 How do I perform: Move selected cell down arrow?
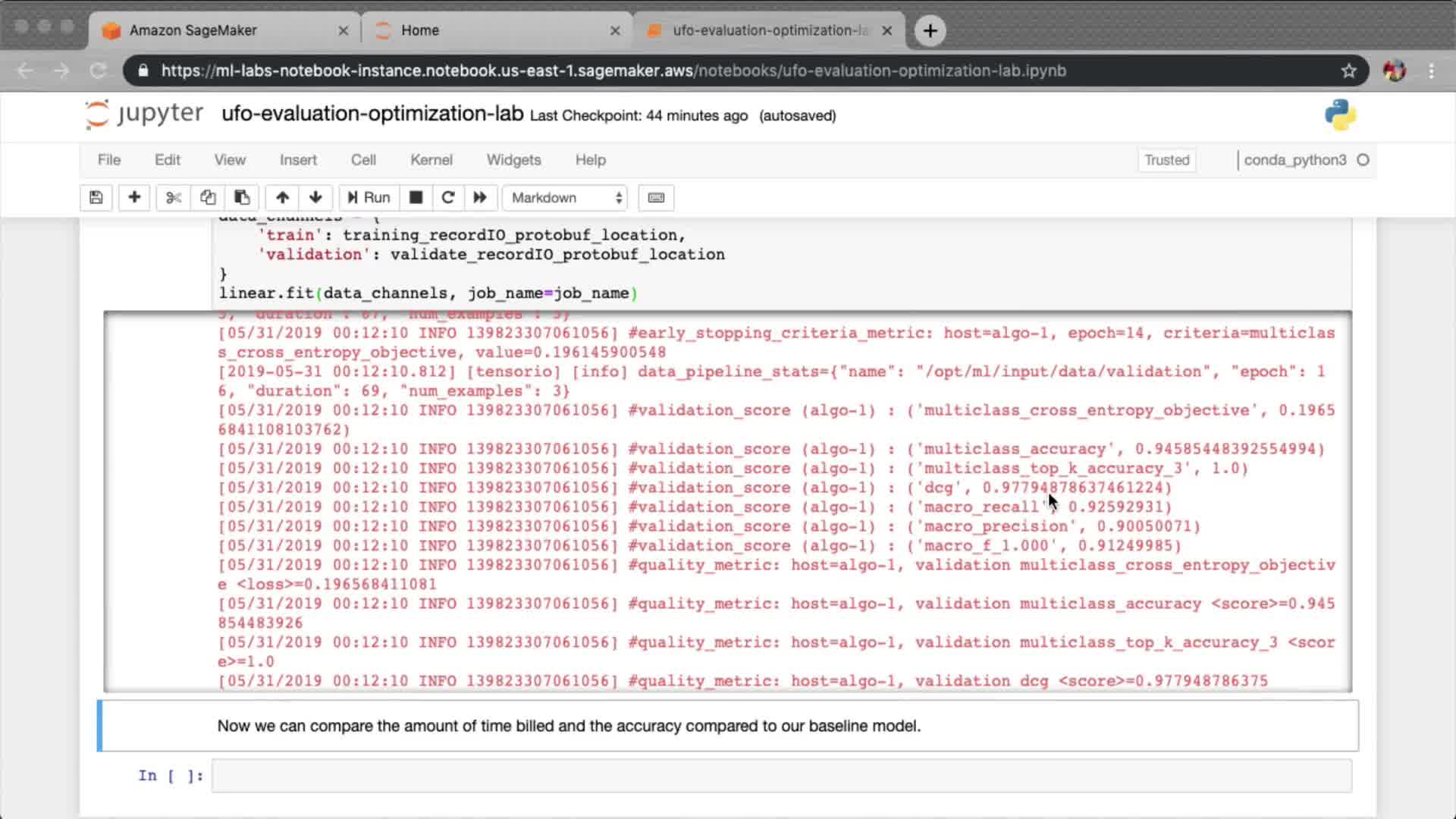pos(315,198)
